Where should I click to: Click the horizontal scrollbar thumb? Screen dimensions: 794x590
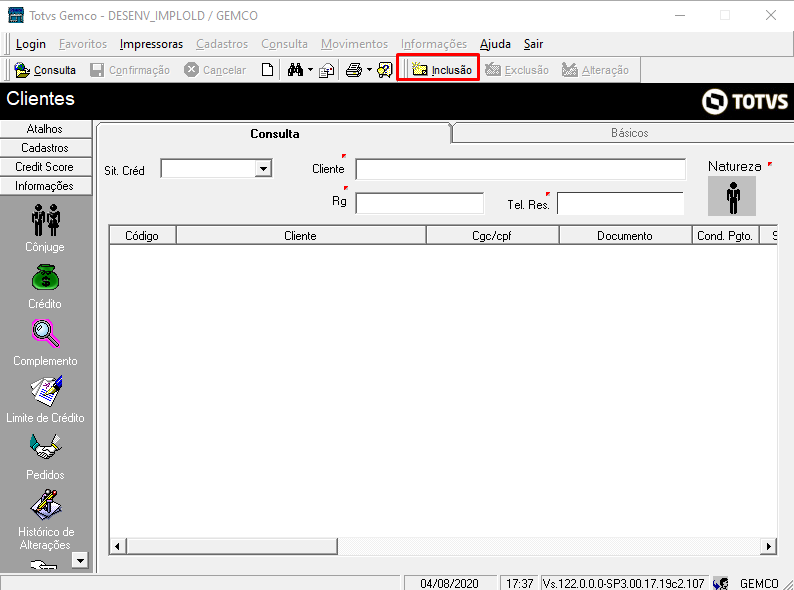pyautogui.click(x=232, y=546)
